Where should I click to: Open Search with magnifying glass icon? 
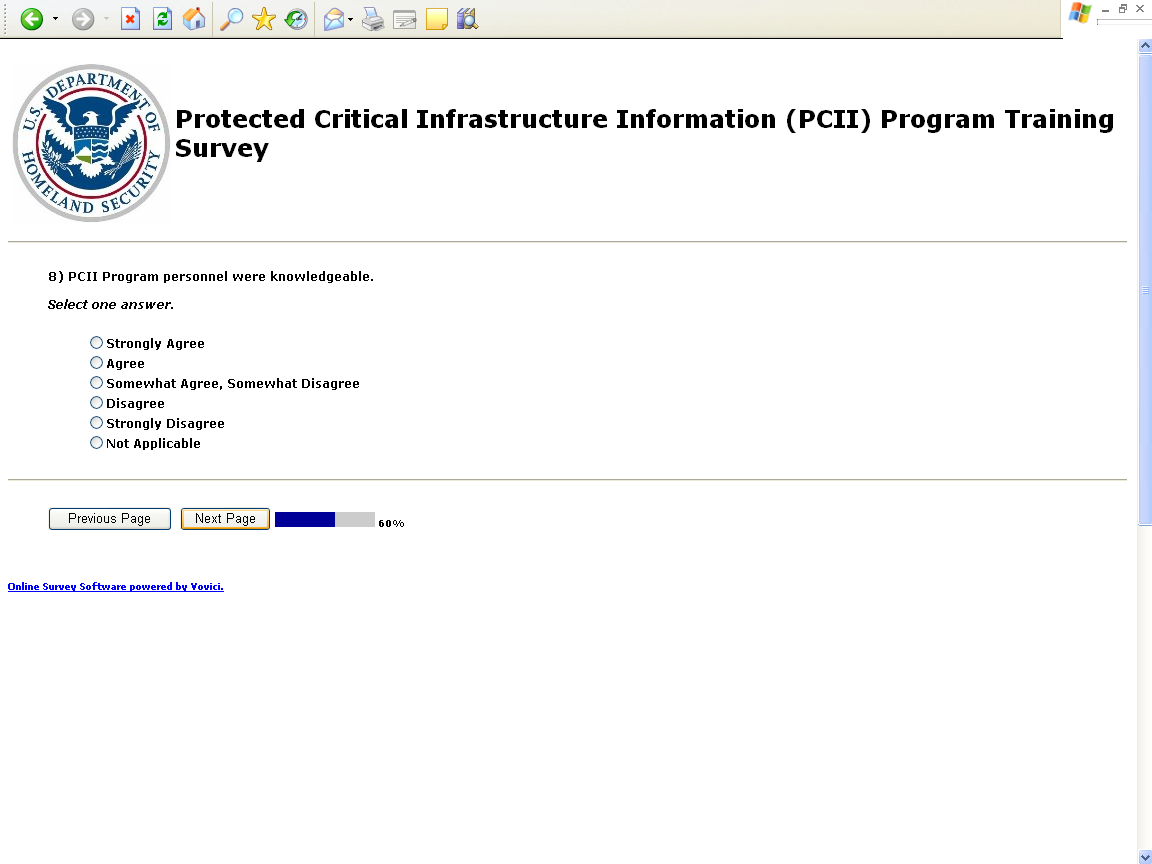(x=231, y=19)
